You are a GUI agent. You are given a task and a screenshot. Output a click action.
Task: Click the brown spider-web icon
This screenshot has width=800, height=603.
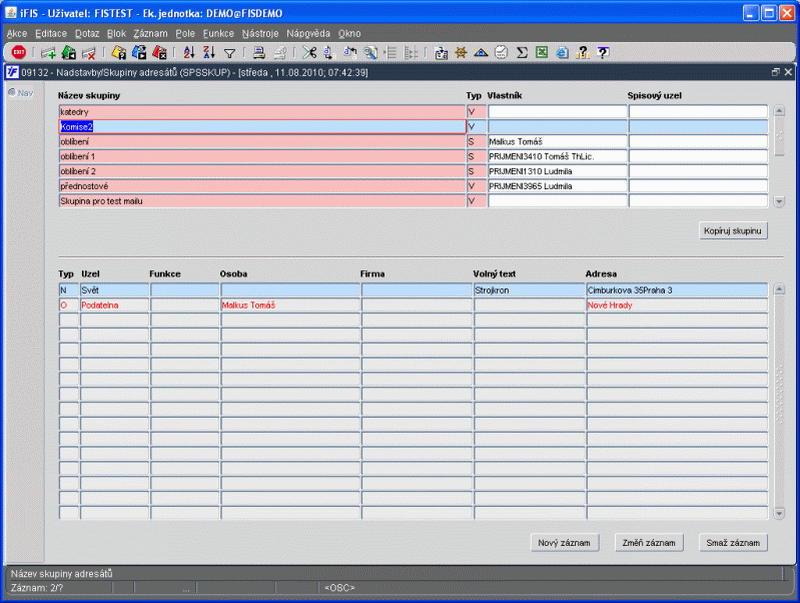point(461,52)
